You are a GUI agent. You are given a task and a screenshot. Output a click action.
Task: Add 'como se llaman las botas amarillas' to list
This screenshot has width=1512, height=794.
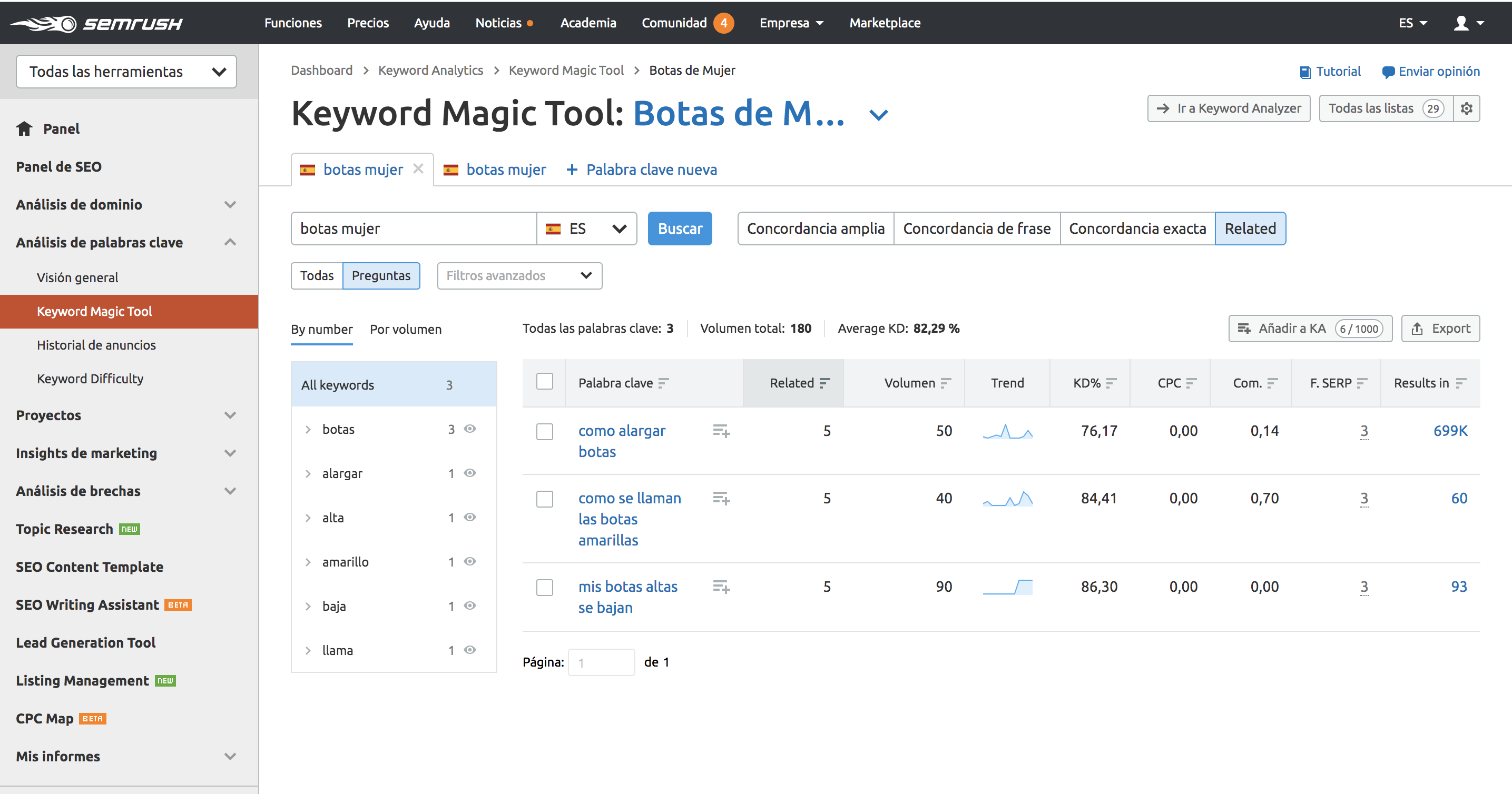[721, 499]
